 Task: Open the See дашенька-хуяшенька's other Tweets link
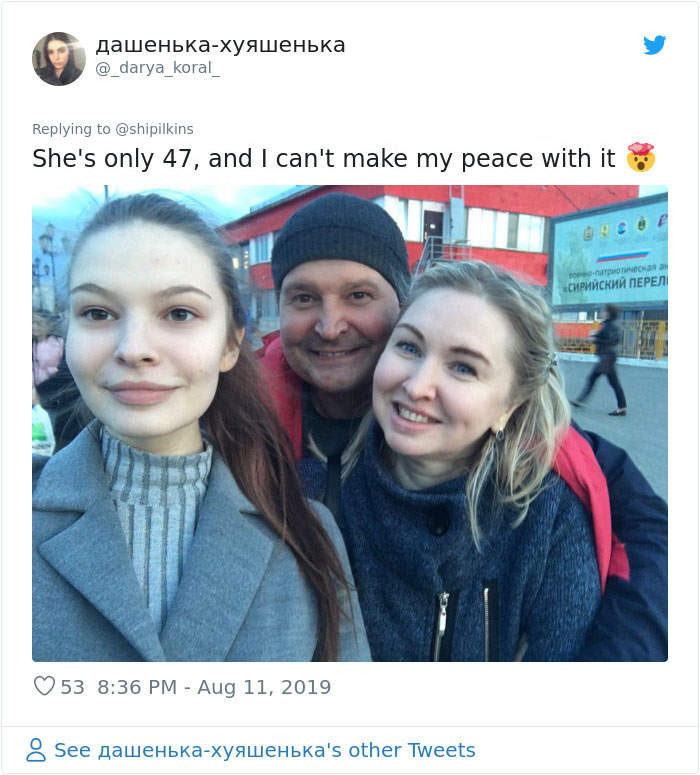pyautogui.click(x=265, y=750)
